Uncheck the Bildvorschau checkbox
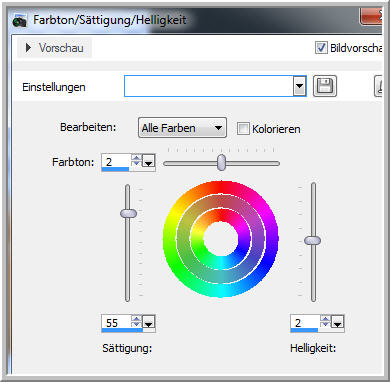The height and width of the screenshot is (382, 390). 321,48
